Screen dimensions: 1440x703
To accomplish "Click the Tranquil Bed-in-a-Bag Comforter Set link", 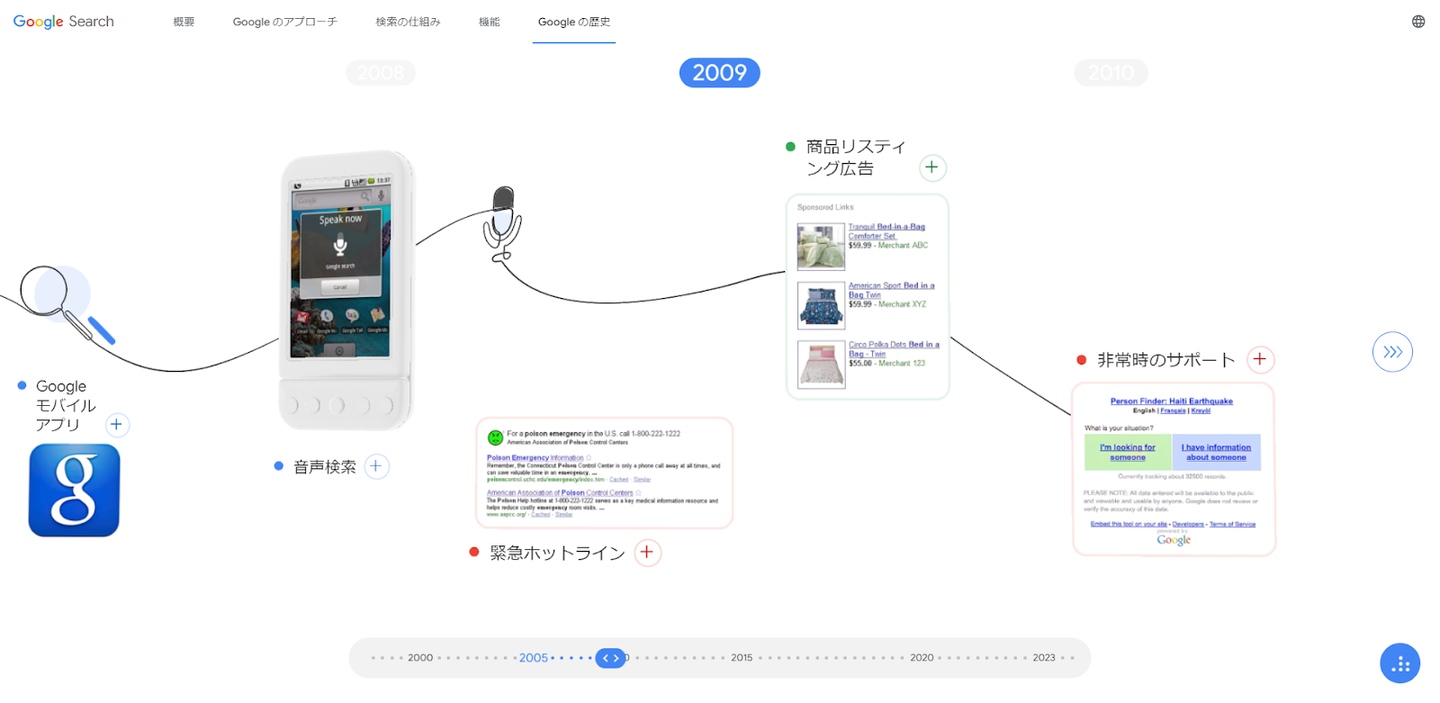I will click(887, 232).
